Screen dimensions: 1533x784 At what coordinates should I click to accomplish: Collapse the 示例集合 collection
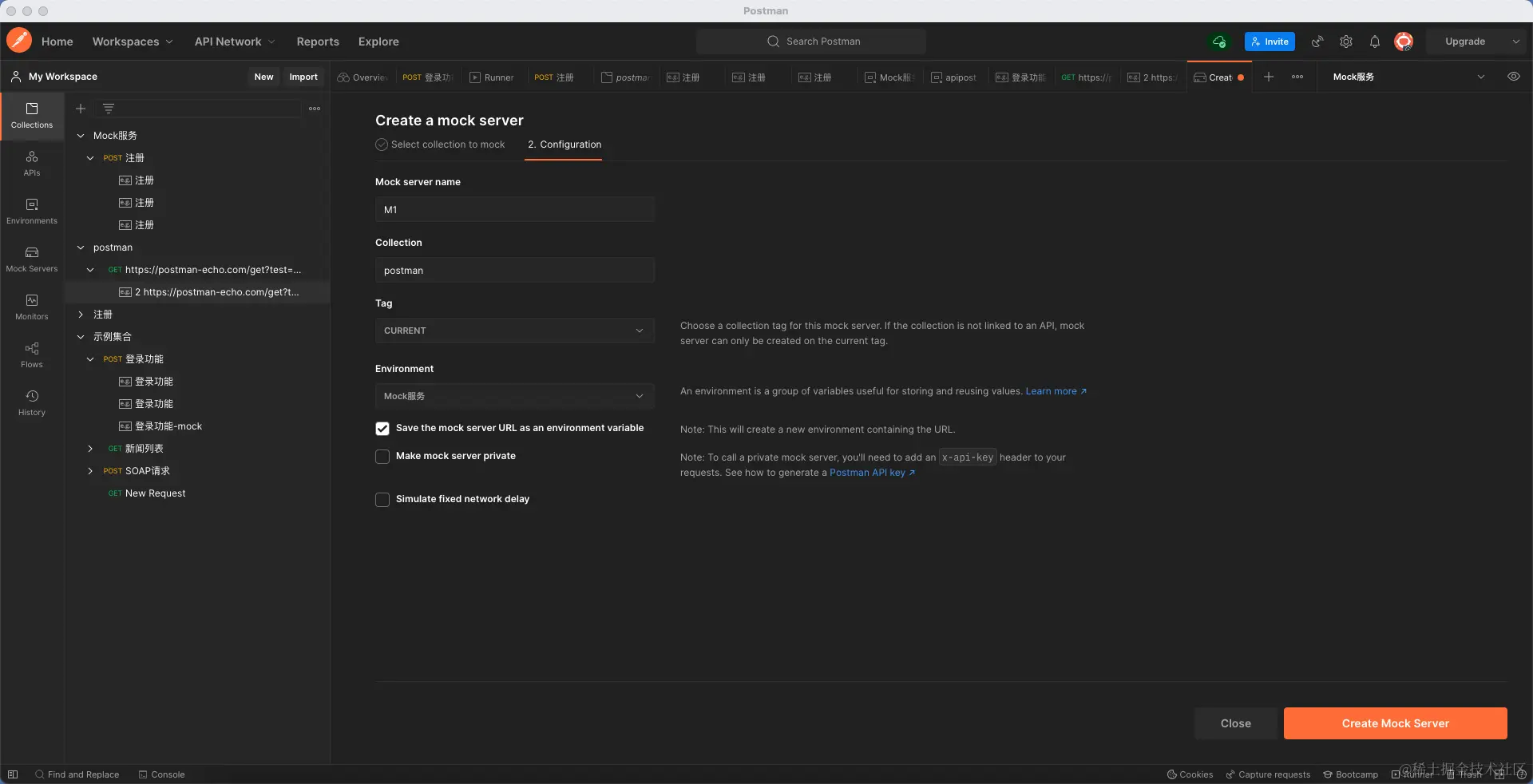click(x=81, y=337)
